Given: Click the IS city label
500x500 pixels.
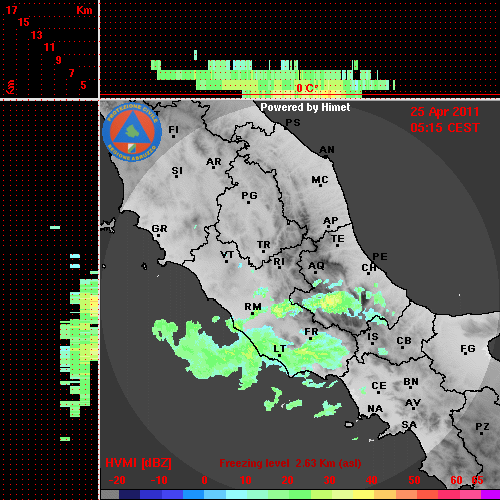Looking at the screenshot, I should click(x=373, y=337).
